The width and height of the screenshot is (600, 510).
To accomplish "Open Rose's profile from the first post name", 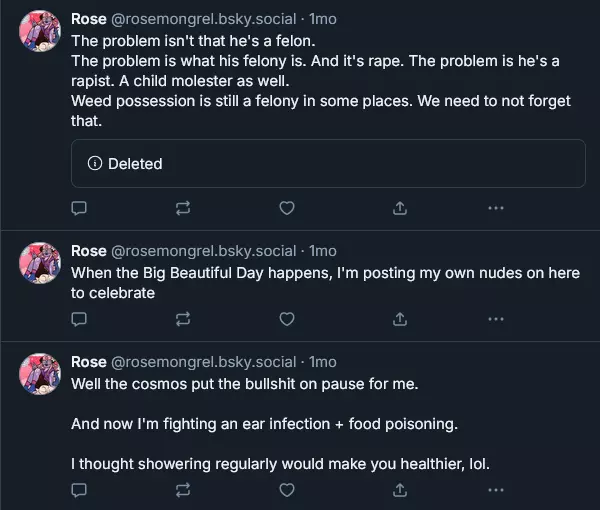I will 89,19.
